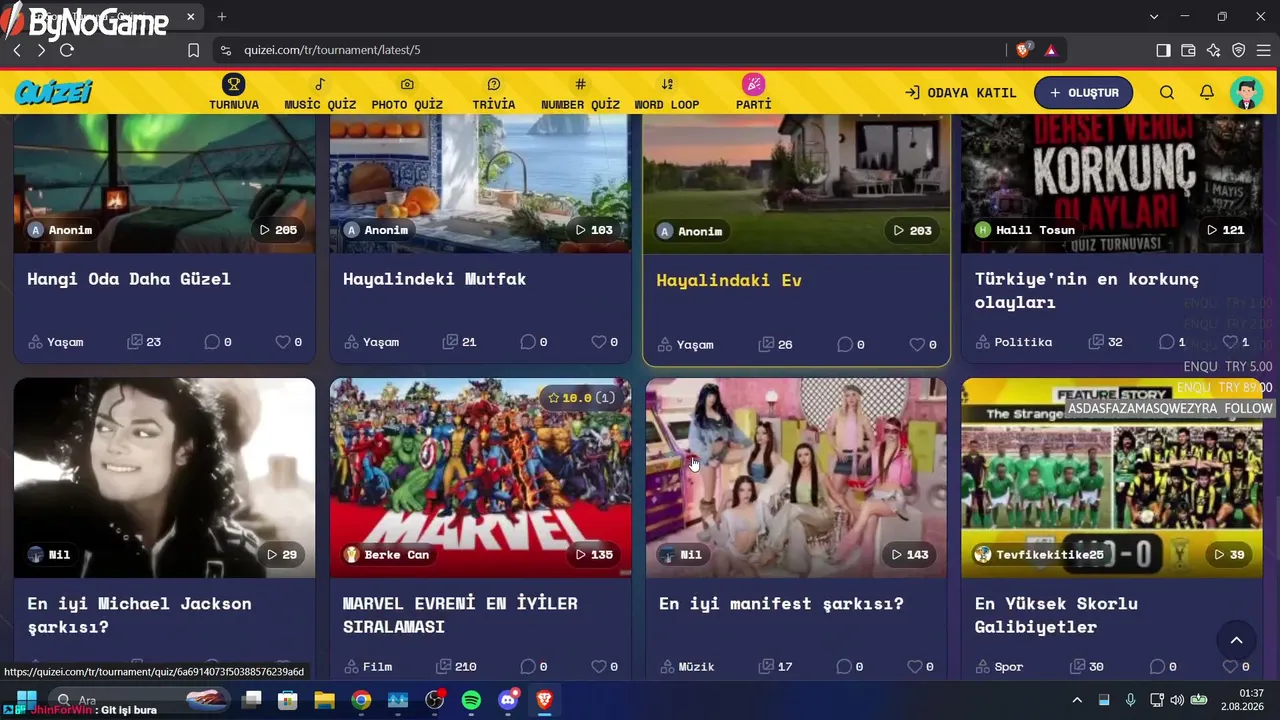Open the 'Hayalindeki Mutfak' quiz title
This screenshot has height=720, width=1280.
[434, 279]
